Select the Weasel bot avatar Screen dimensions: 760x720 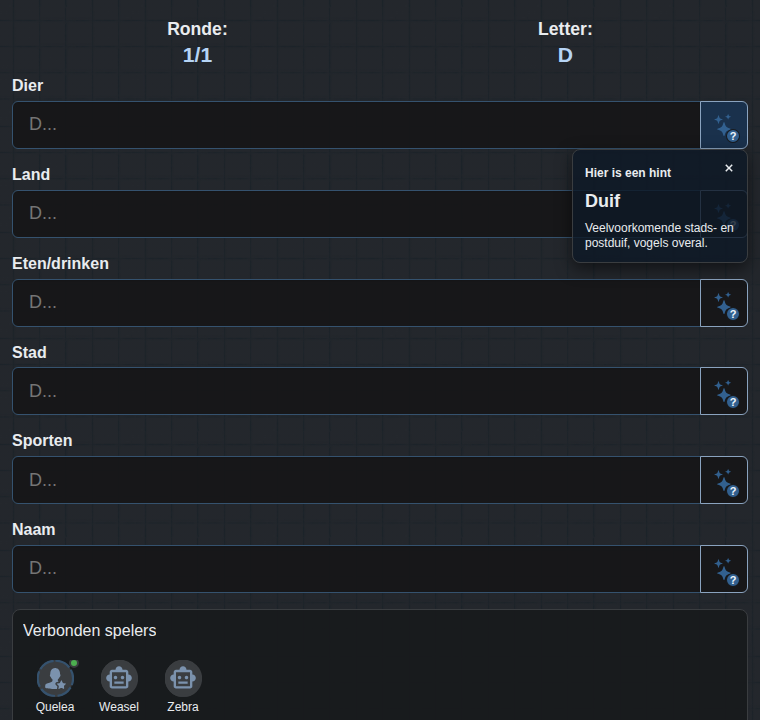point(119,678)
